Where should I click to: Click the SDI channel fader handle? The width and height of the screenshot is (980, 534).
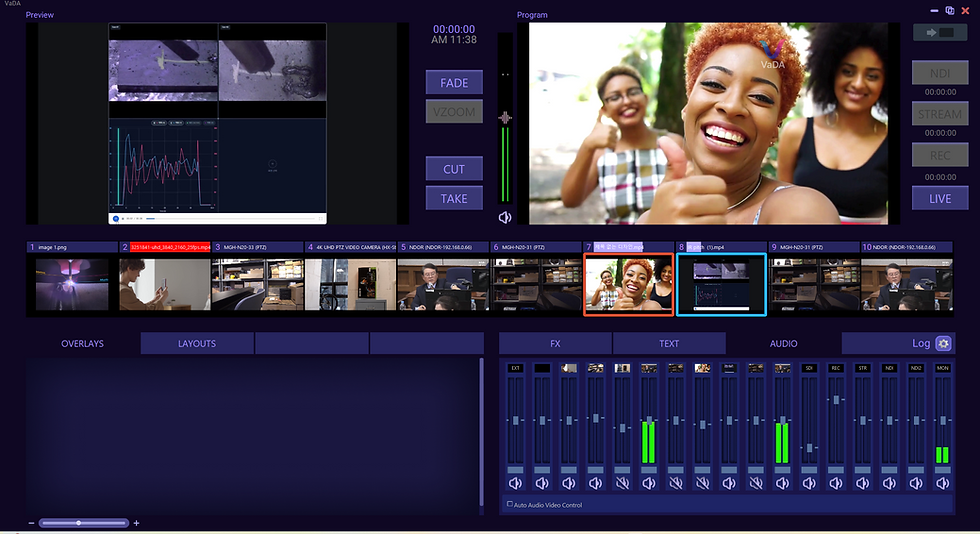809,448
